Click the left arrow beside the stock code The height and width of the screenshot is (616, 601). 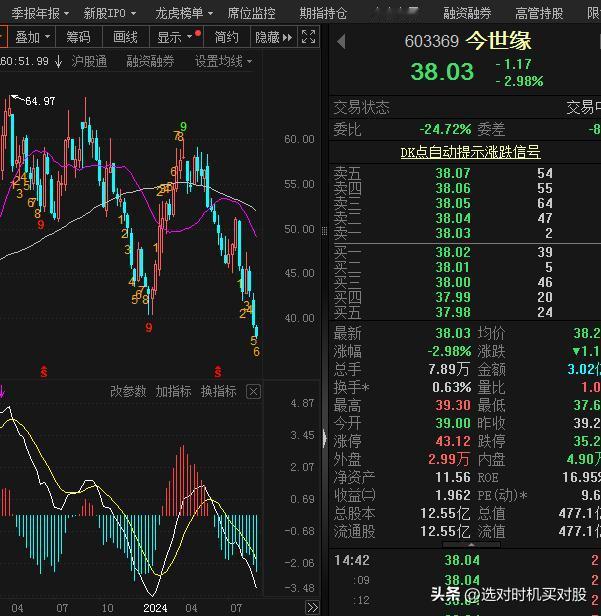tap(341, 41)
